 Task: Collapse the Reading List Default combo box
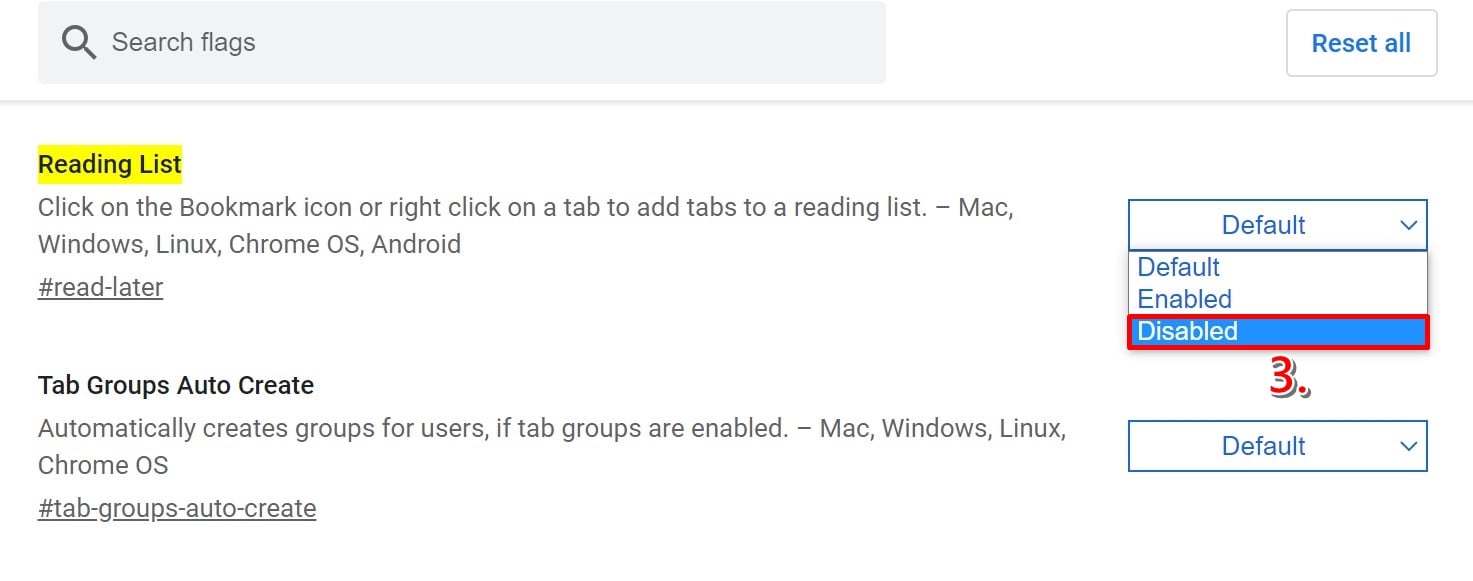[1278, 225]
